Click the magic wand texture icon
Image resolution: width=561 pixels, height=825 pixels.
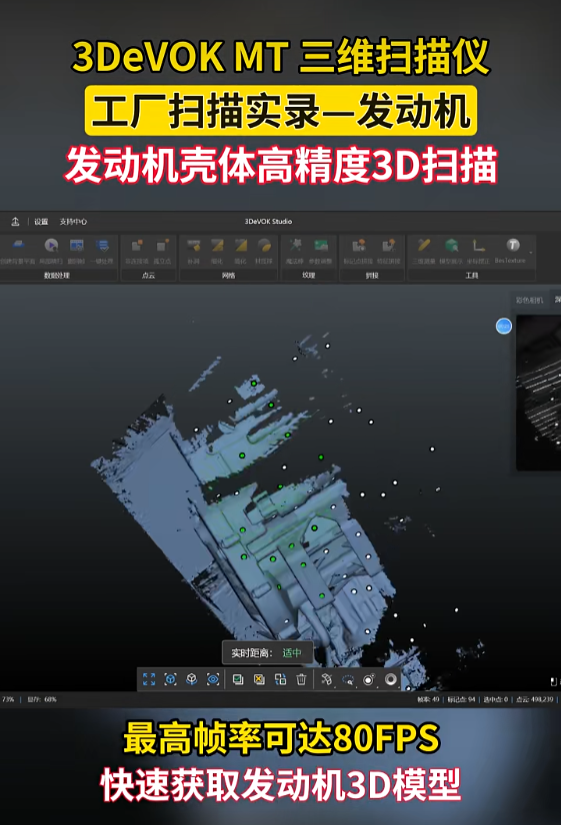click(295, 245)
